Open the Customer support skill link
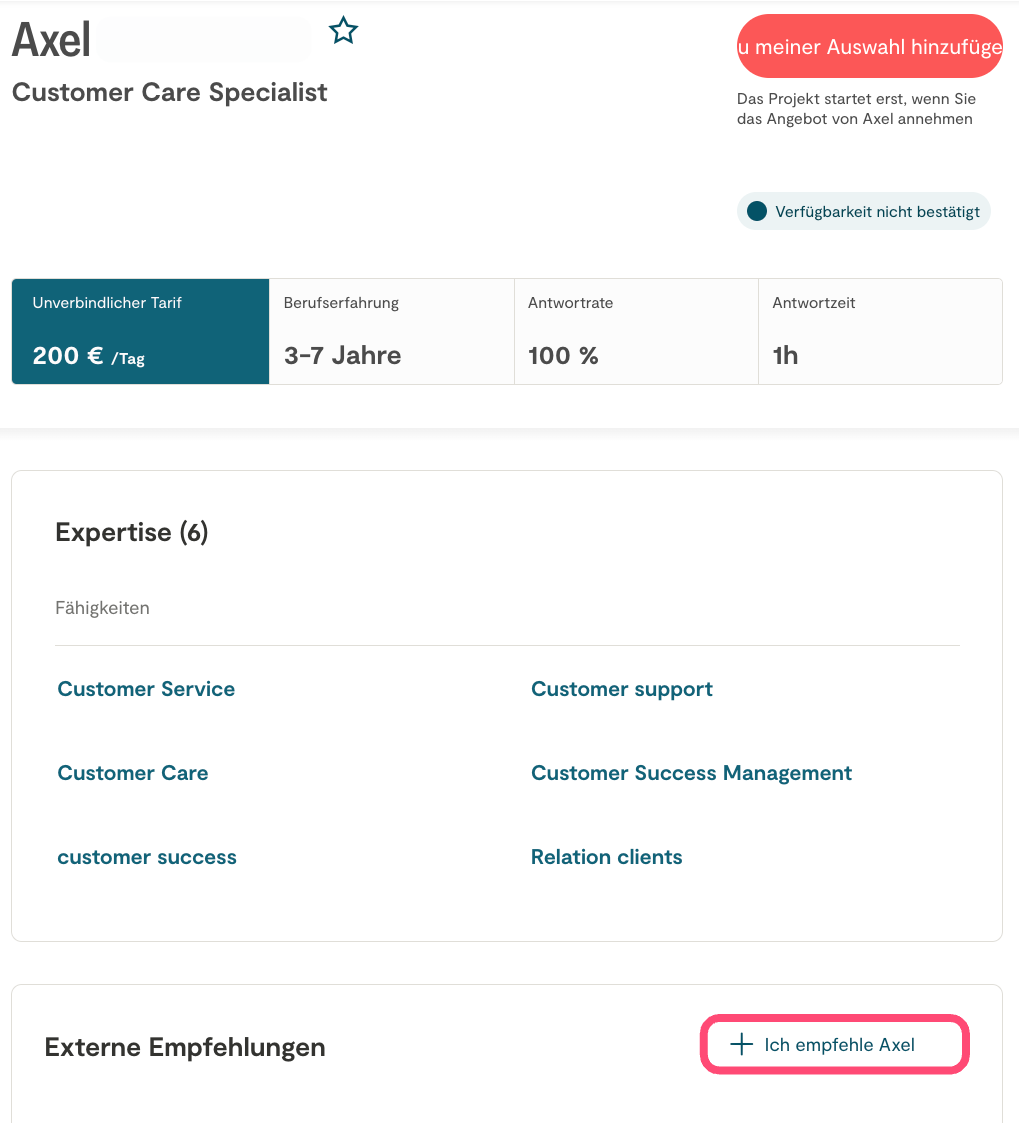The width and height of the screenshot is (1019, 1123). [621, 689]
